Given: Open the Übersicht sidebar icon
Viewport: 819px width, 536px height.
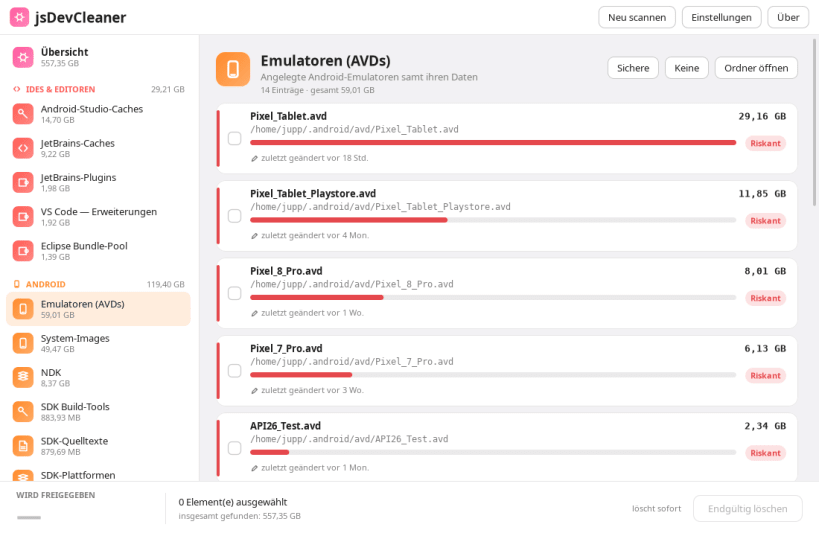Looking at the screenshot, I should tap(23, 57).
